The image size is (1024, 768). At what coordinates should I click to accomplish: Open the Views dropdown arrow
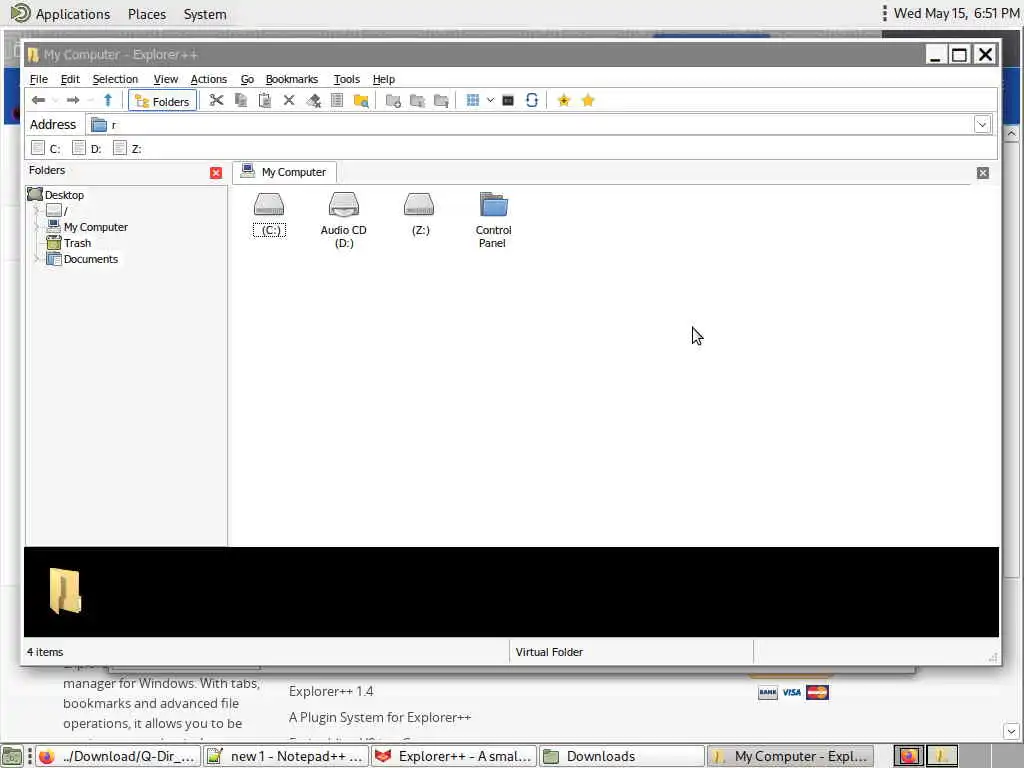tap(490, 100)
